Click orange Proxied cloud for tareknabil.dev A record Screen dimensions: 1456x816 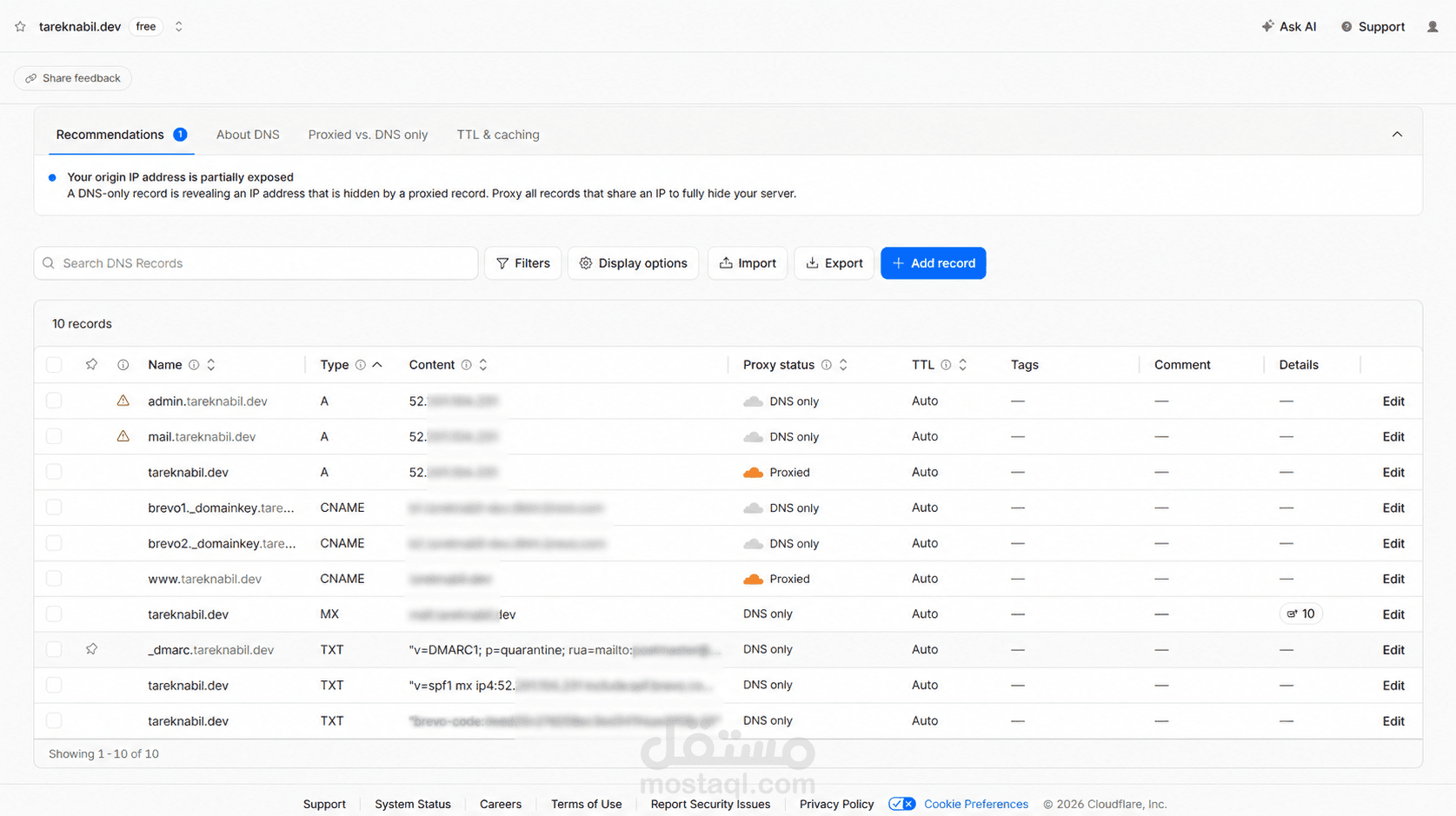[x=753, y=473]
